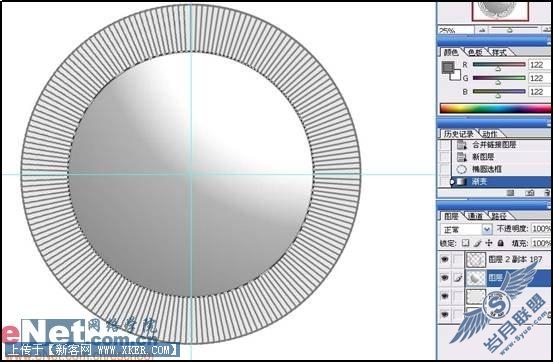Click the foreground gray color swatch
Viewport: 553px width, 362px height.
click(448, 67)
